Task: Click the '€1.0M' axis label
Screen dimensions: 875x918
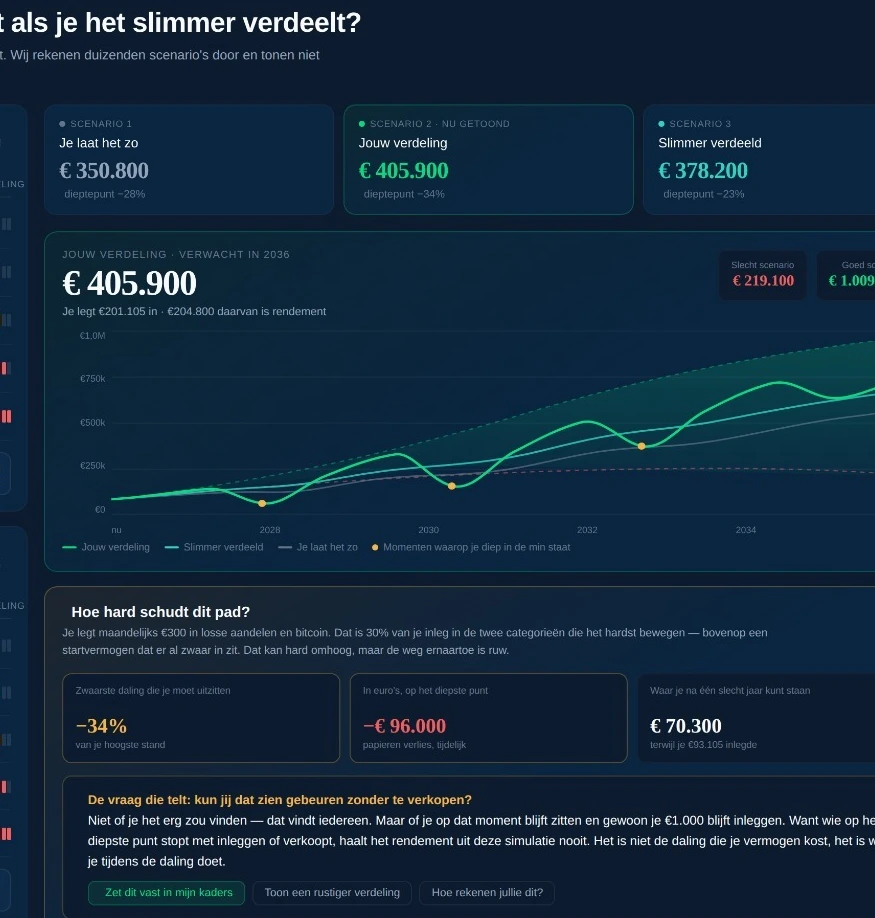Action: [92, 335]
